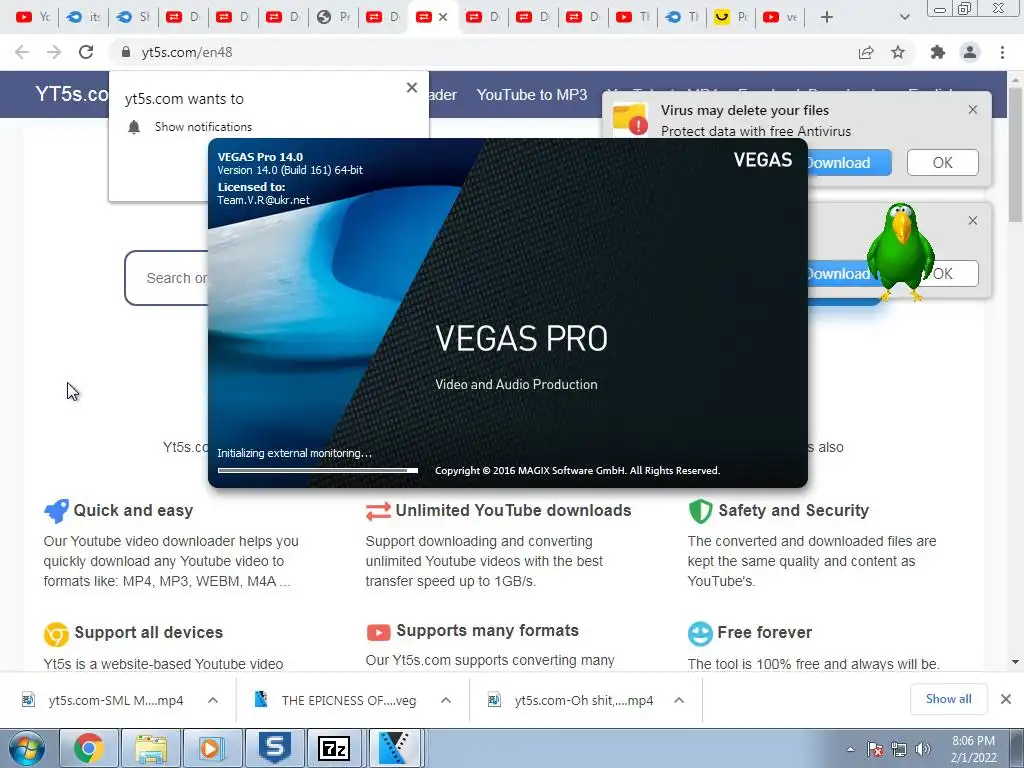Open 7-Zip from the taskbar
This screenshot has width=1024, height=768.
334,748
